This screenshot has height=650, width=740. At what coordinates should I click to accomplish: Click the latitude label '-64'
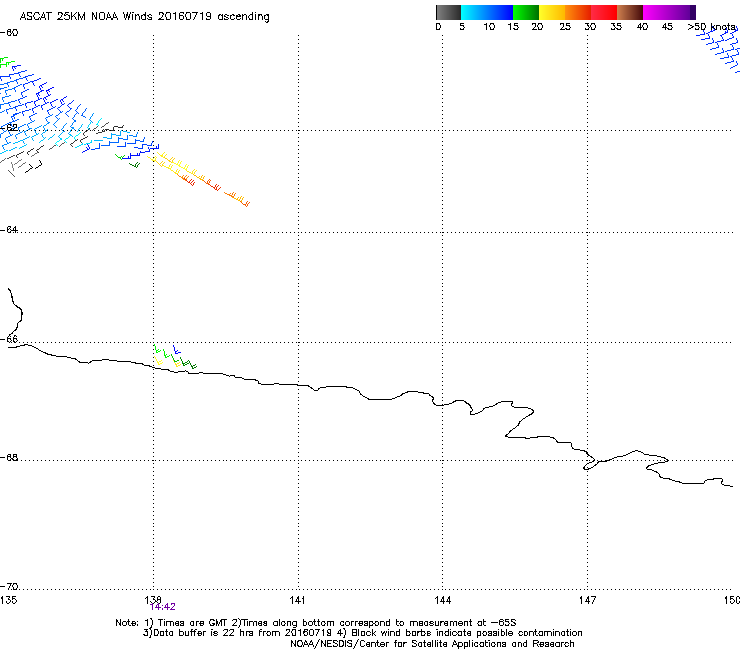click(x=9, y=230)
